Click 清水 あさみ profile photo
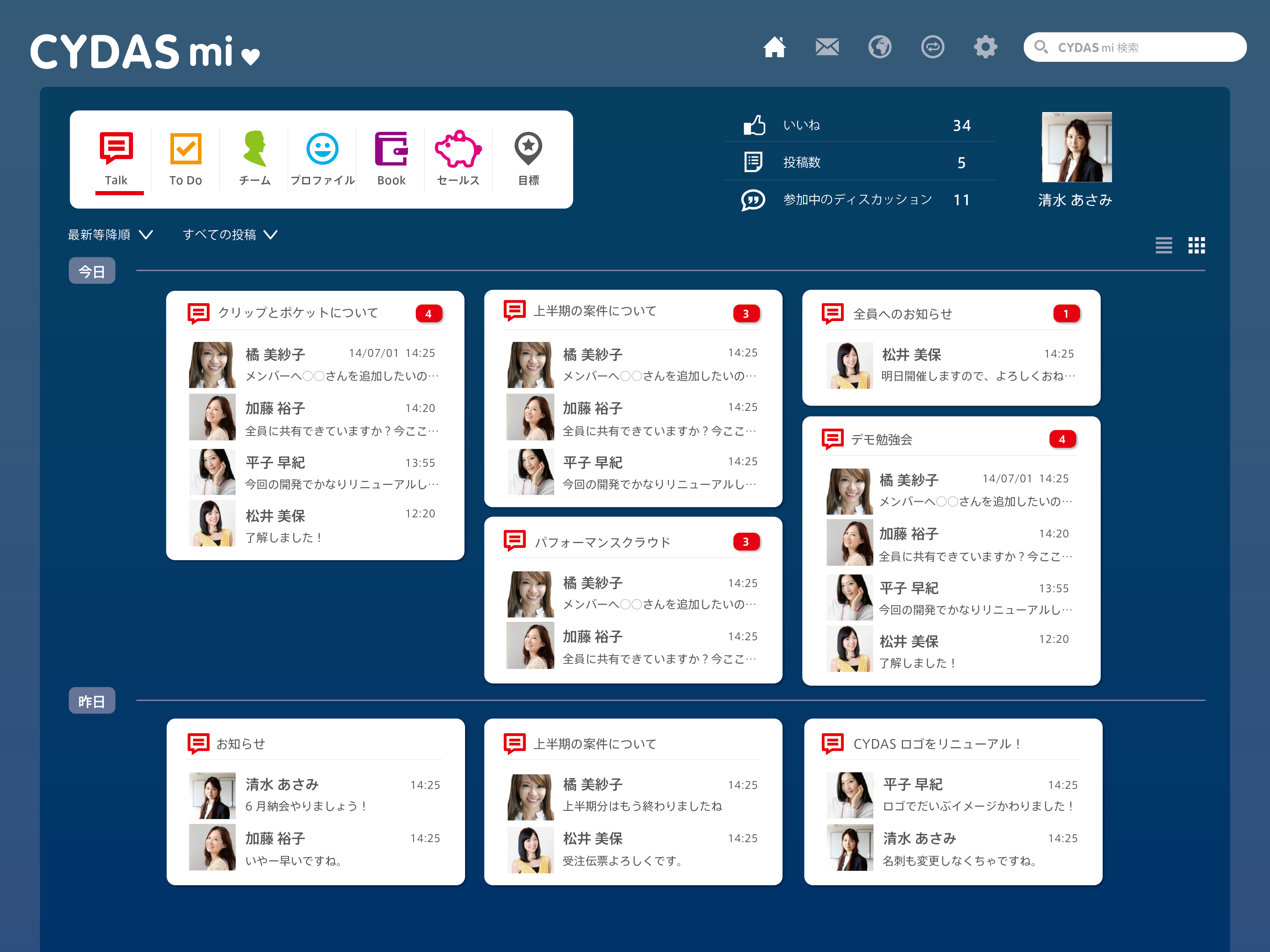Image resolution: width=1270 pixels, height=952 pixels. 1077,147
